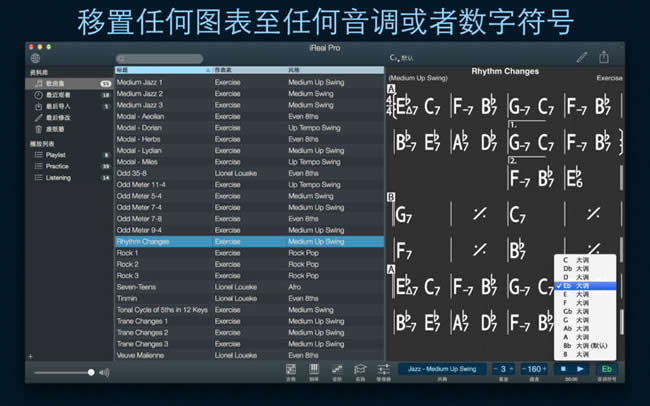Increase the tempo from 160
Screen dimensions: 650x406
(544, 369)
